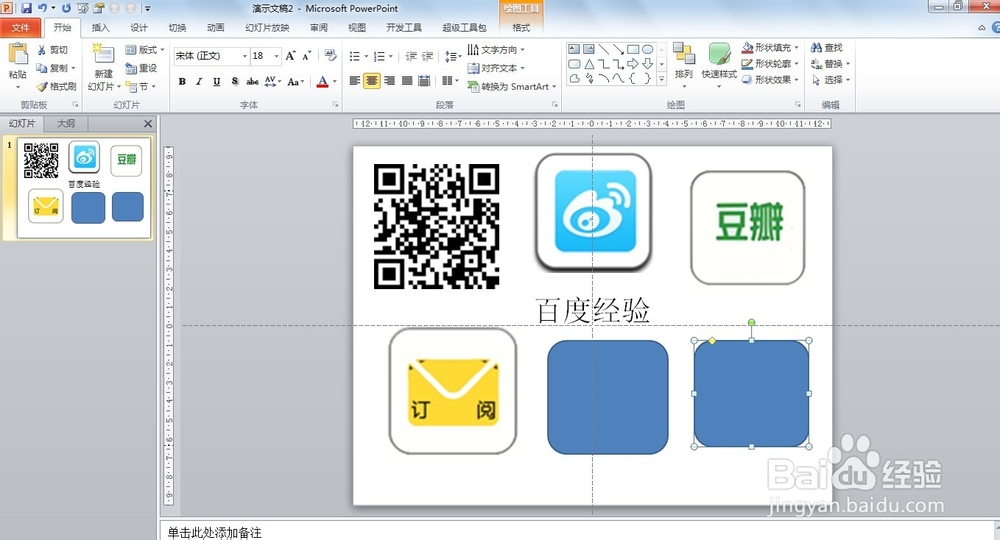
Task: Click the Character Spacing AV icon
Action: tap(272, 82)
